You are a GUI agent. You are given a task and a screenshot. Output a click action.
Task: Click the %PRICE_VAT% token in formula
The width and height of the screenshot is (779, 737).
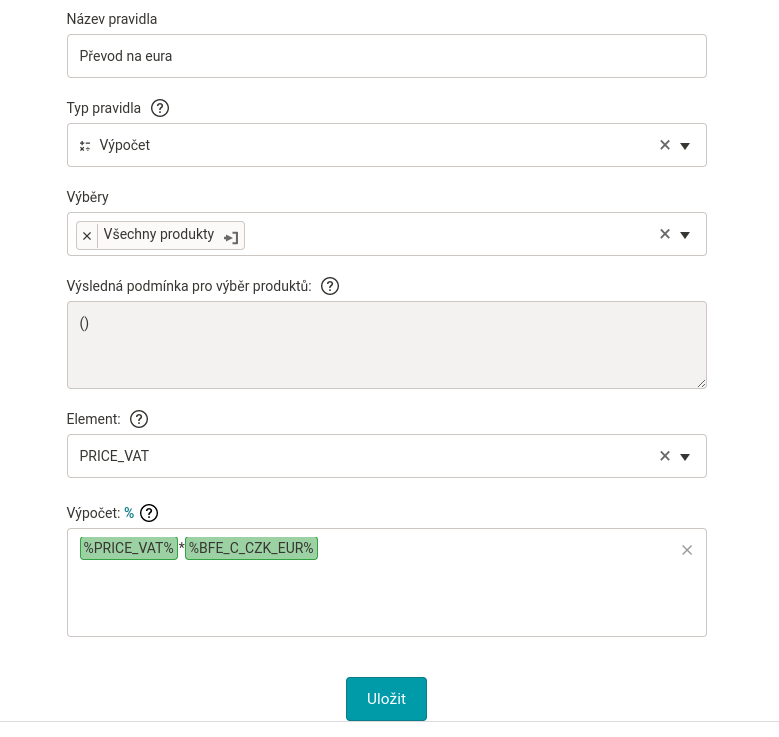pyautogui.click(x=129, y=548)
